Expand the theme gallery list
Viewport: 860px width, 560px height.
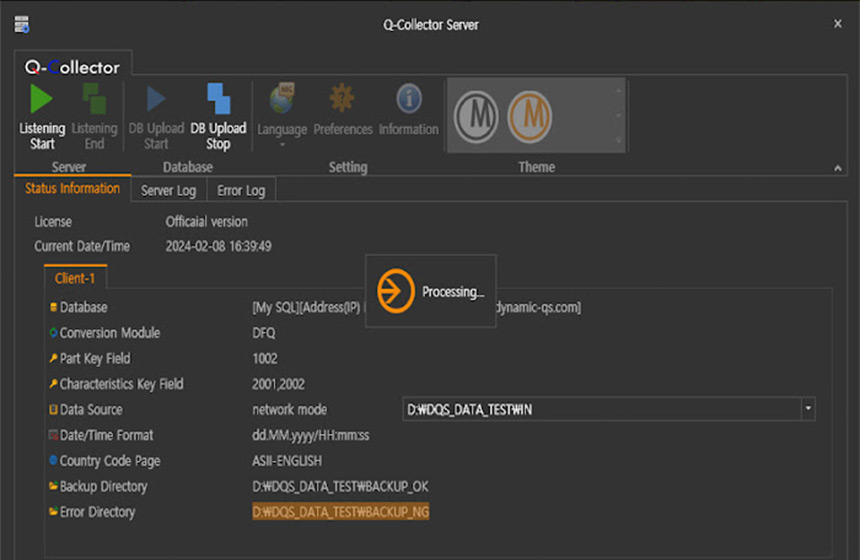click(619, 139)
